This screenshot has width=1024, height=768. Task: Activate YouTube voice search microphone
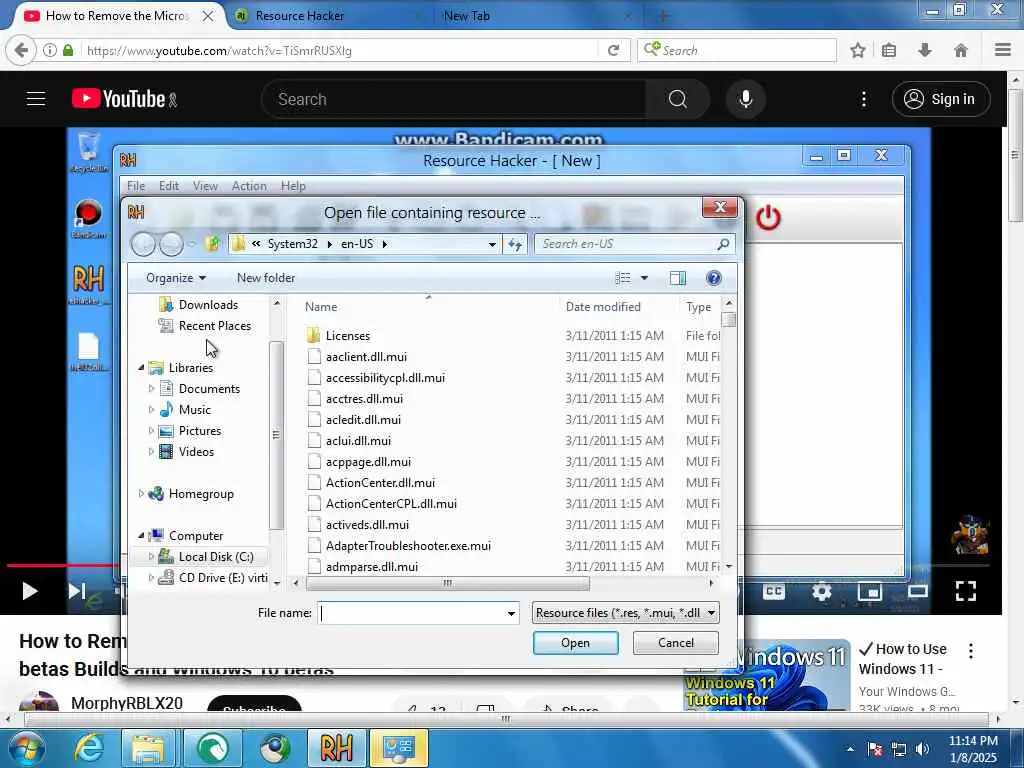pos(746,99)
